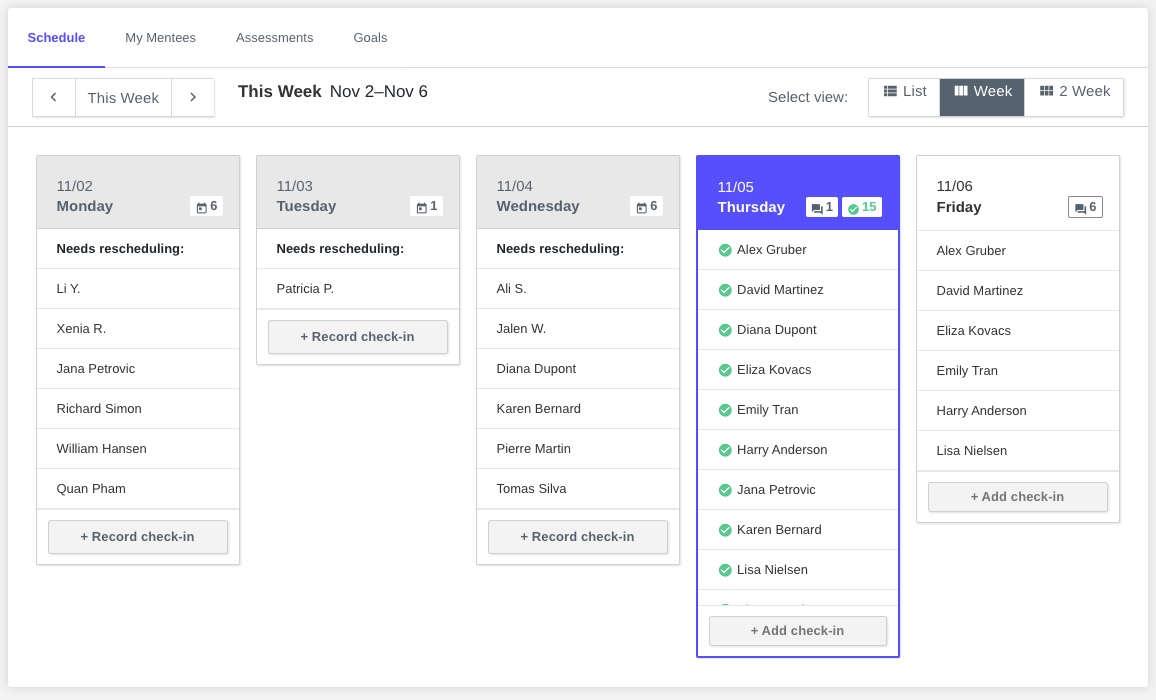The height and width of the screenshot is (700, 1156).
Task: Open the My Mentees tab
Action: click(160, 38)
